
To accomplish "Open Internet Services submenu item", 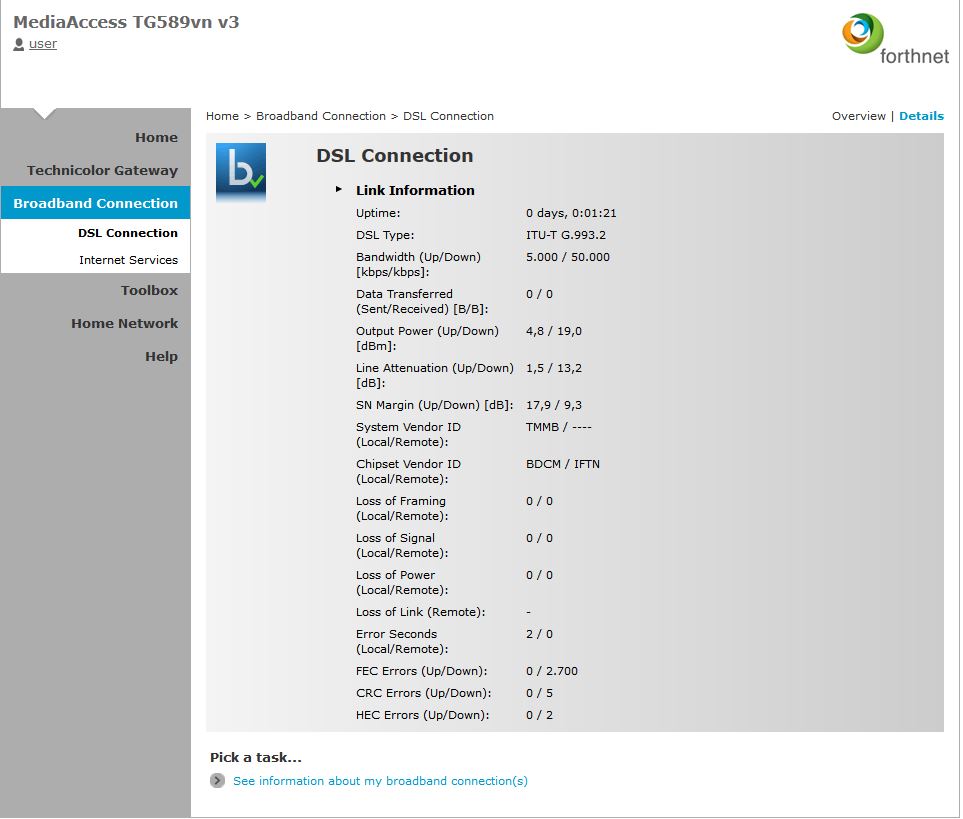I will tap(128, 260).
